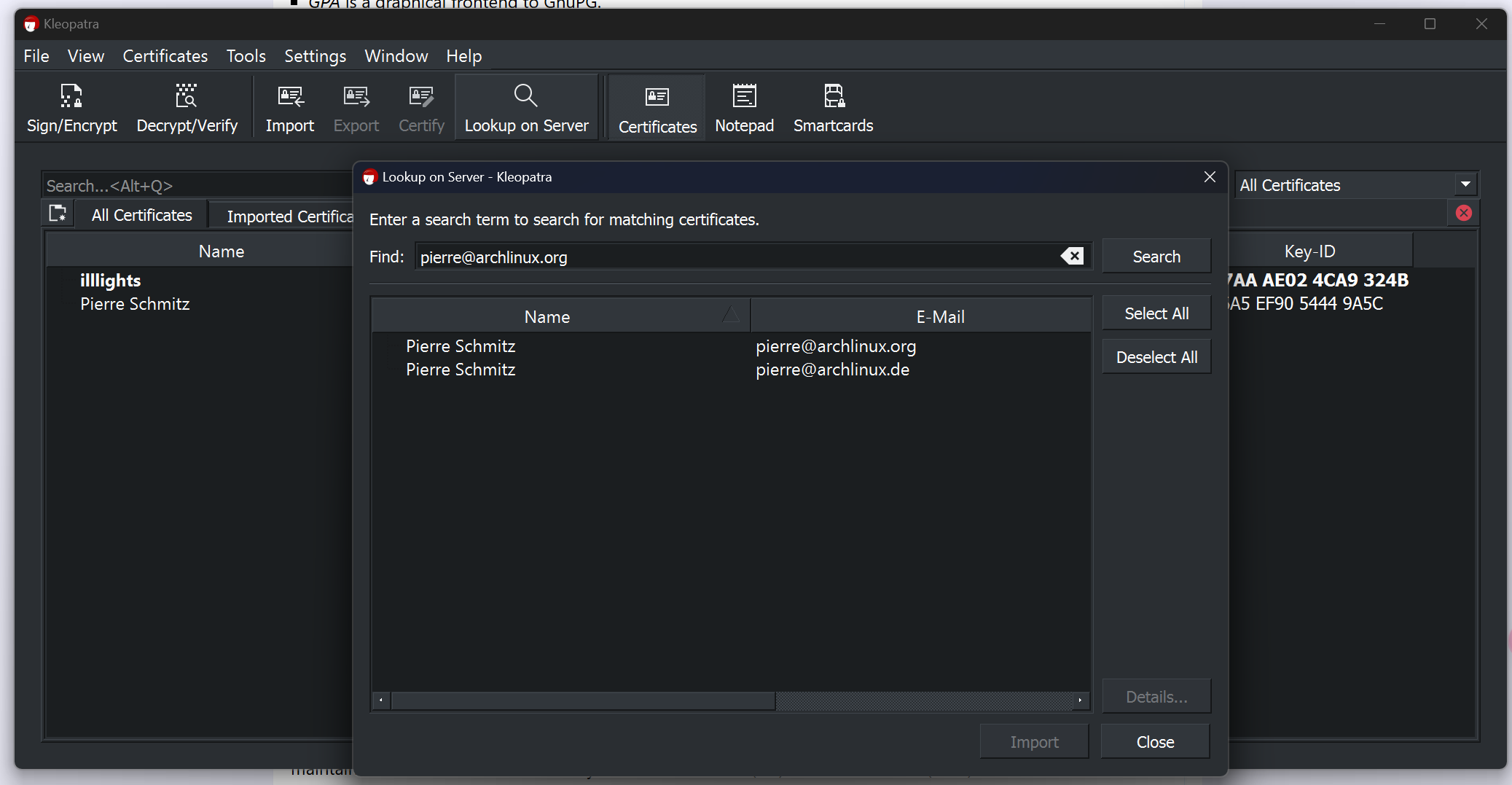Open the Notepad view icon
This screenshot has height=785, width=1512.
(x=744, y=96)
